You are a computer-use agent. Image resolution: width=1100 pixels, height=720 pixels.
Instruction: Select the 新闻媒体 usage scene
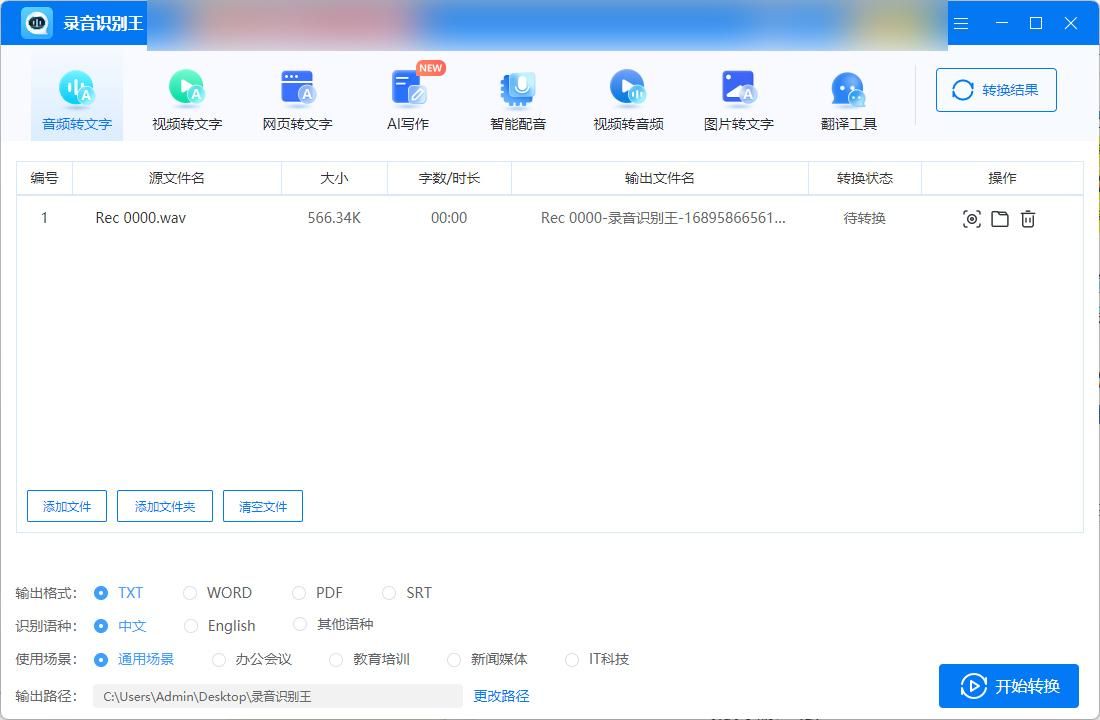(454, 660)
